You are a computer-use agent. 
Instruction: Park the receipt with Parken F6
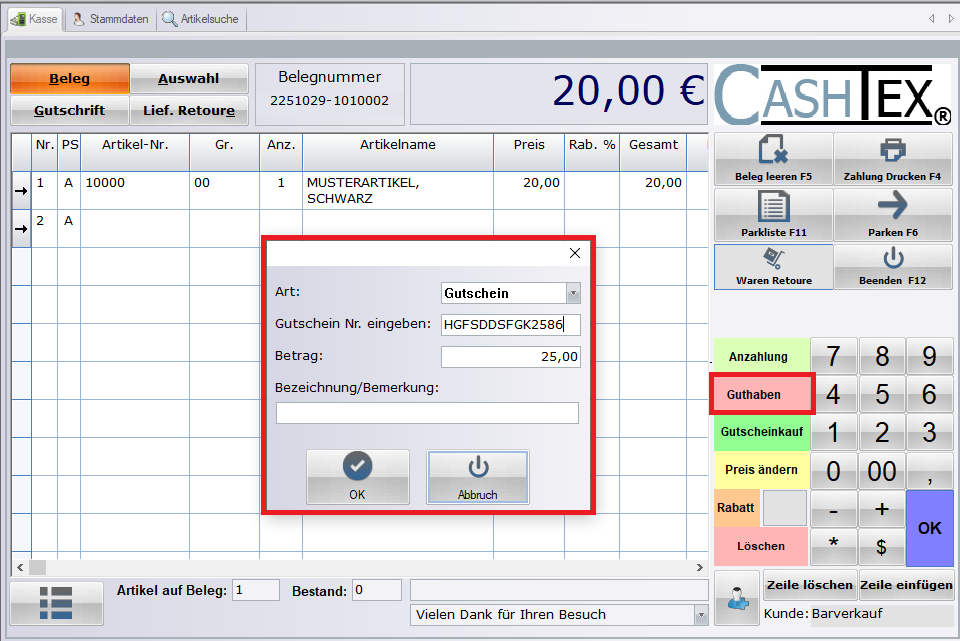click(x=892, y=214)
